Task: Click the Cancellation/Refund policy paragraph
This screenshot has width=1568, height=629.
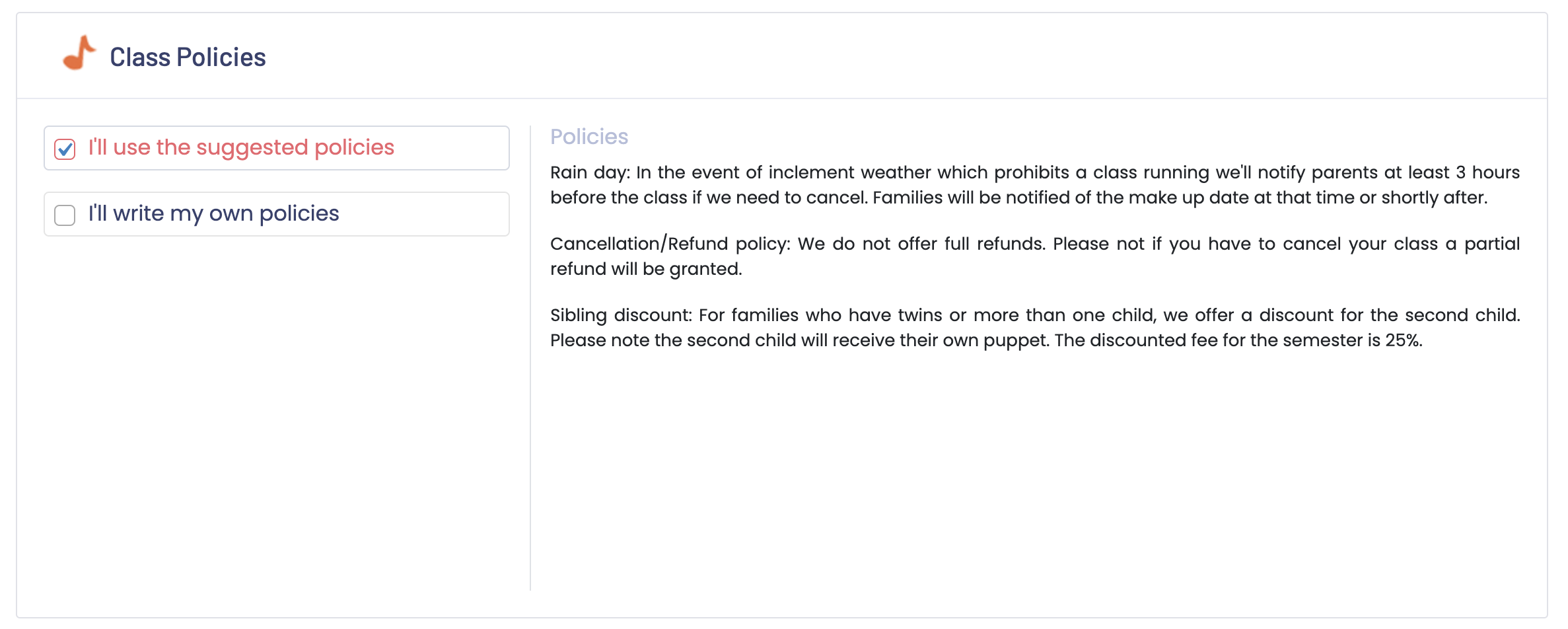Action: pos(1035,256)
